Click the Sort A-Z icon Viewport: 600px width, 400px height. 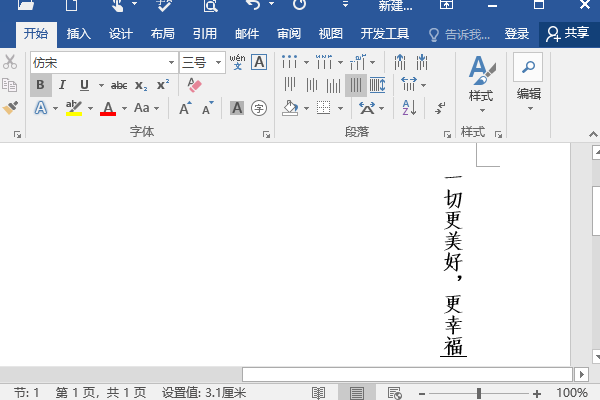tap(409, 108)
